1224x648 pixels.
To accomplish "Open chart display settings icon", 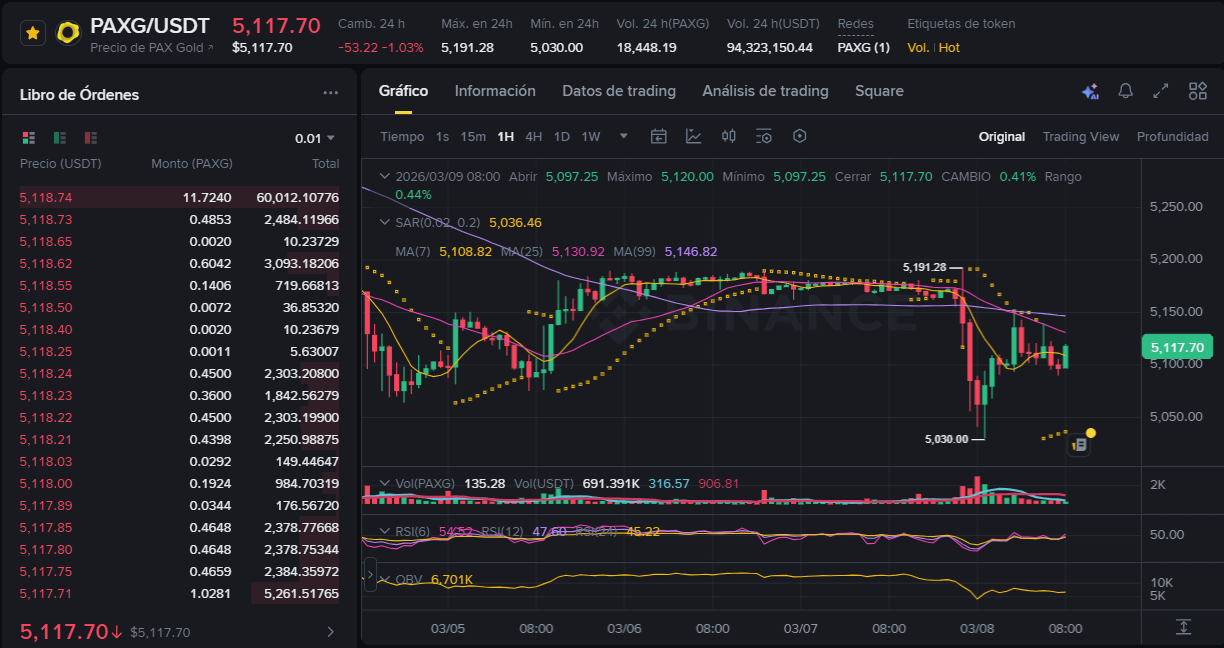I will [x=764, y=137].
